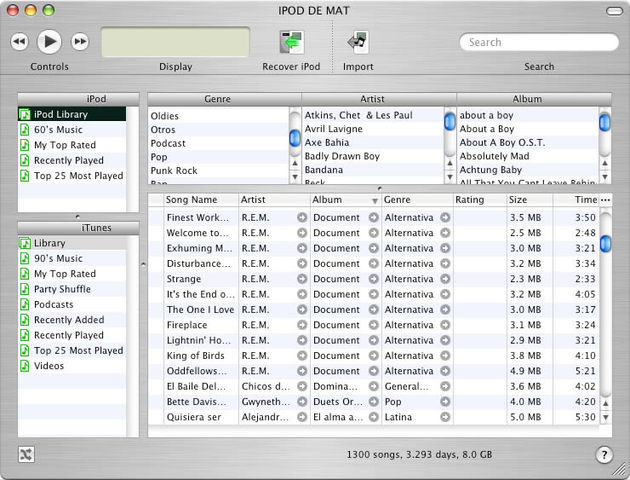Click artist arrow in Quisiera ser row

302,417
